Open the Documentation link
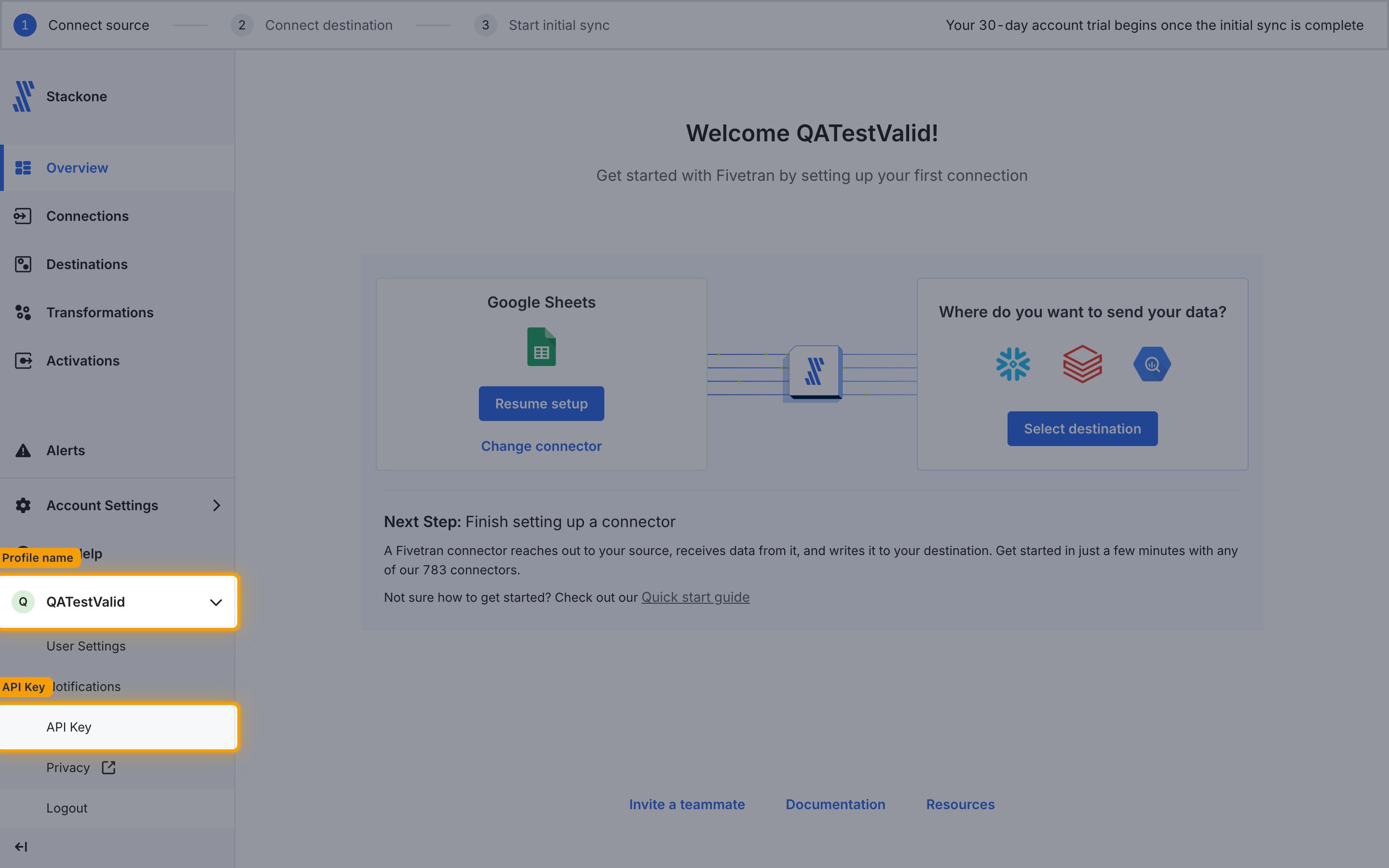The image size is (1389, 868). (835, 804)
